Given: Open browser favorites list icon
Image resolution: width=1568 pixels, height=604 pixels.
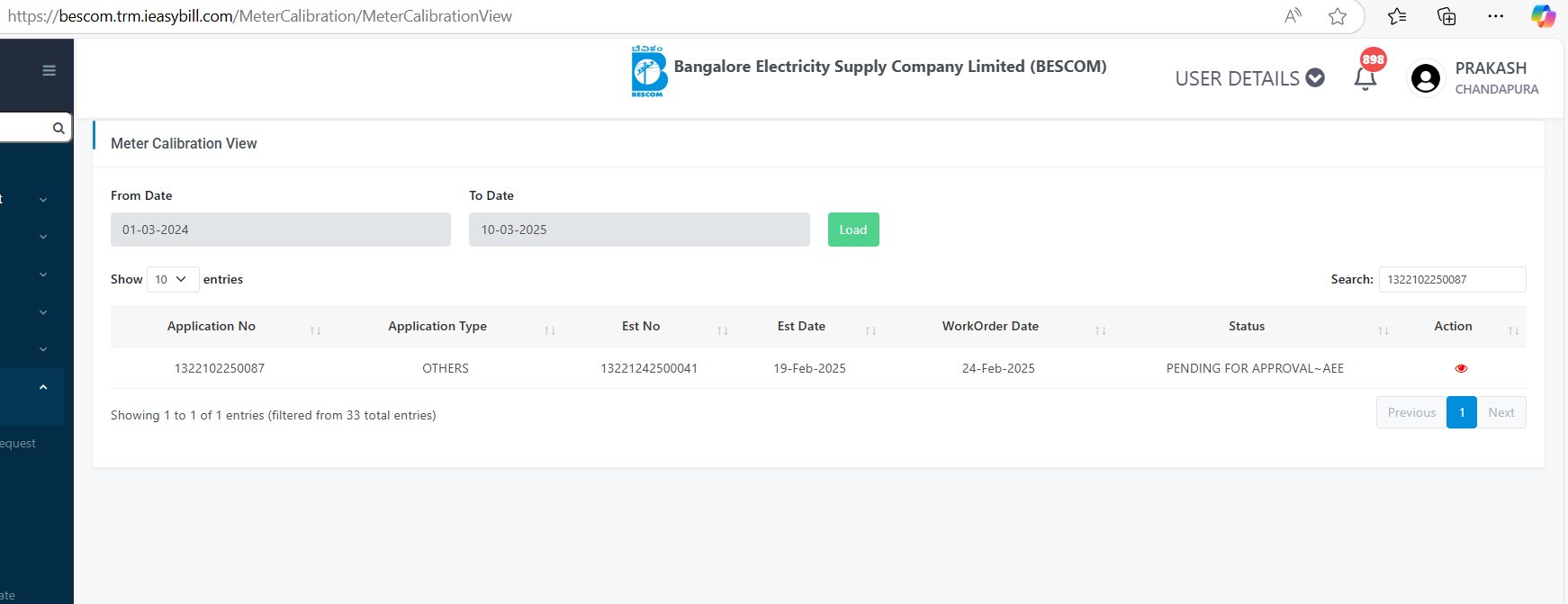Looking at the screenshot, I should click(x=1397, y=15).
